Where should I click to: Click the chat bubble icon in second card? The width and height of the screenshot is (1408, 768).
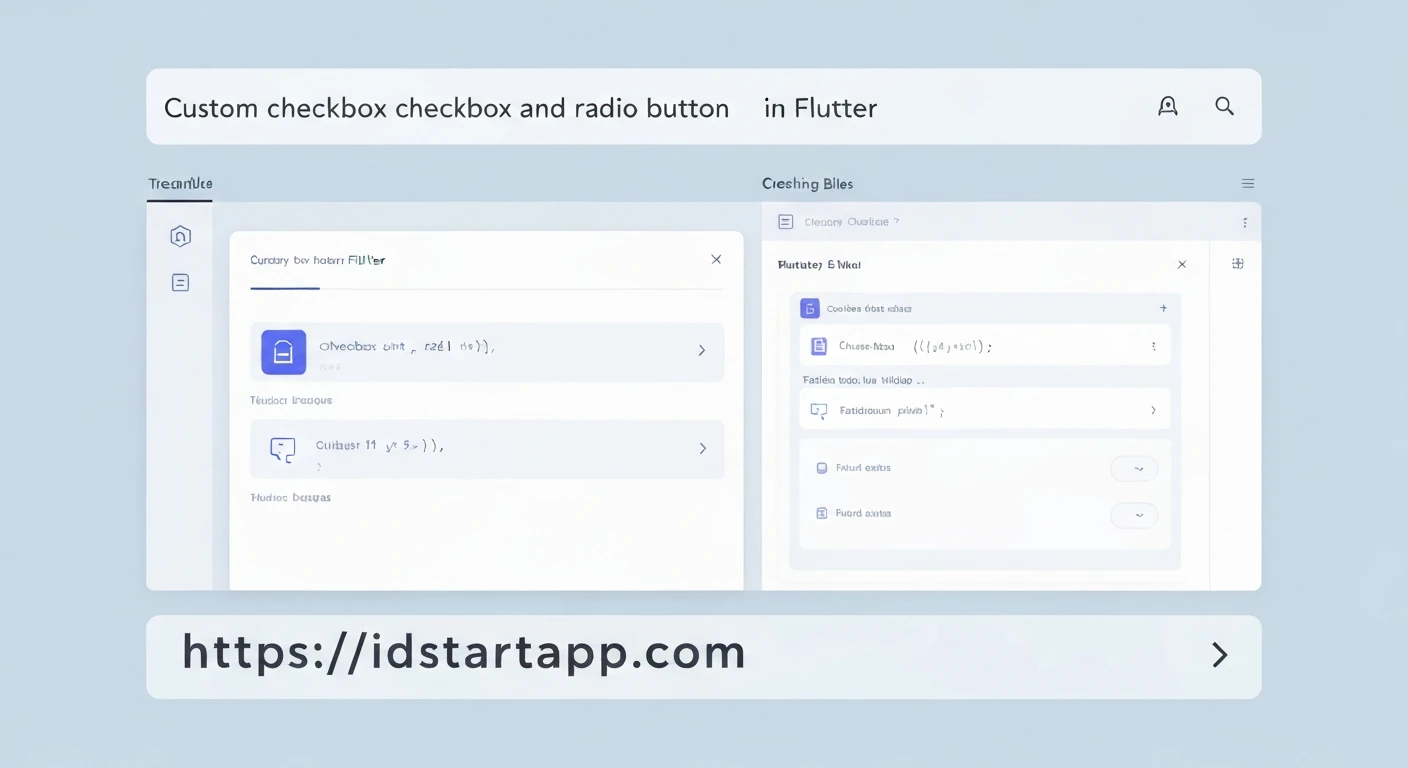point(283,449)
